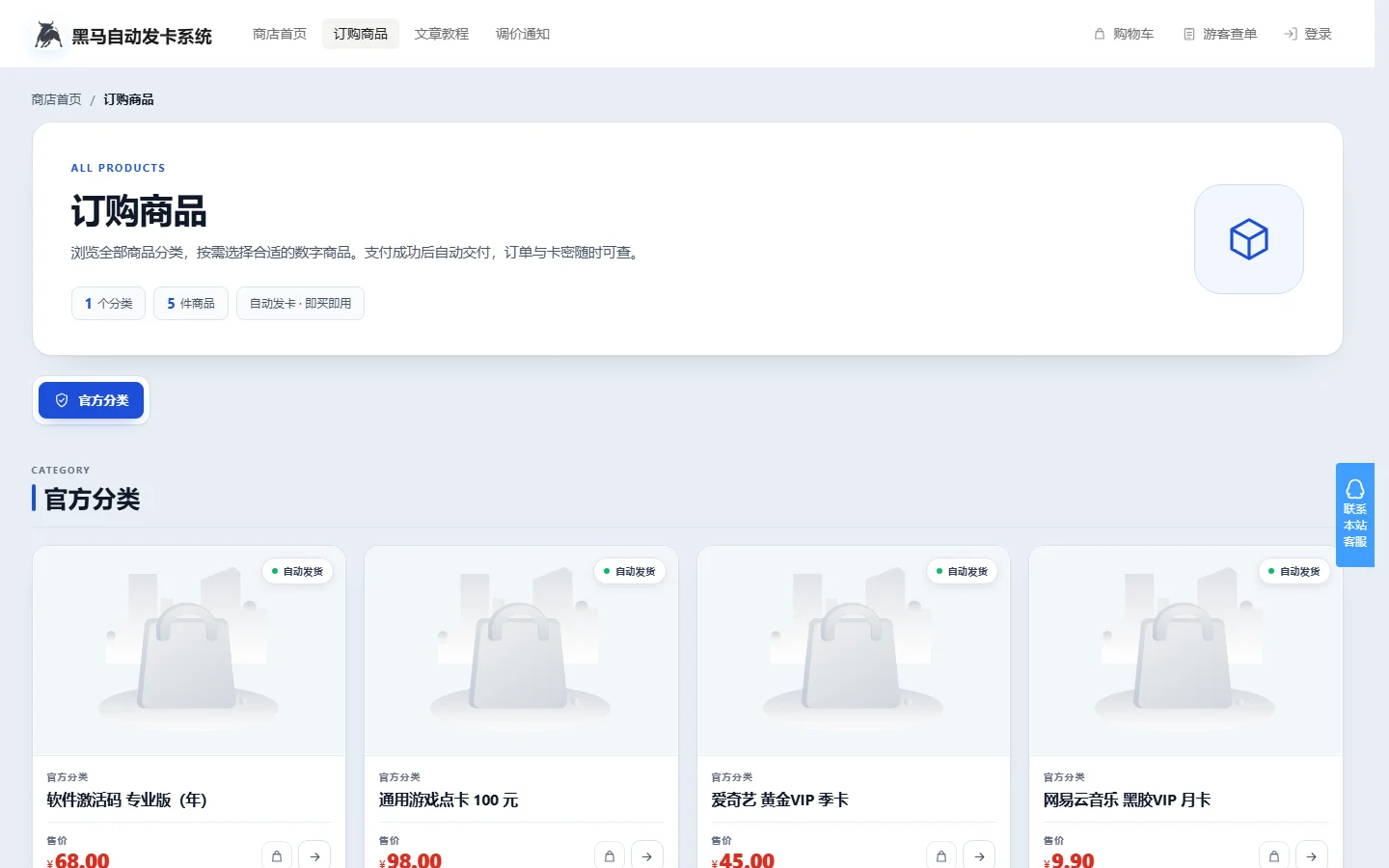Screen dimensions: 1389x868
Task: Click the 1 个分类 stat chip
Action: pyautogui.click(x=108, y=303)
